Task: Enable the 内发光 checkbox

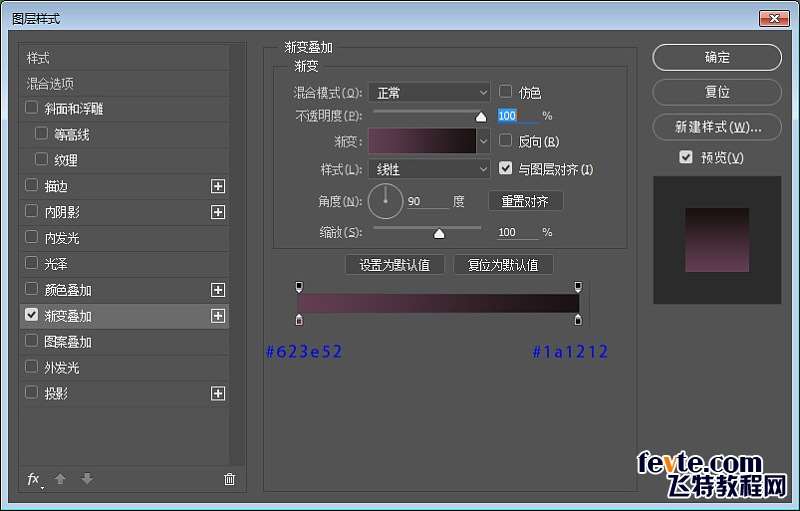Action: click(x=32, y=237)
